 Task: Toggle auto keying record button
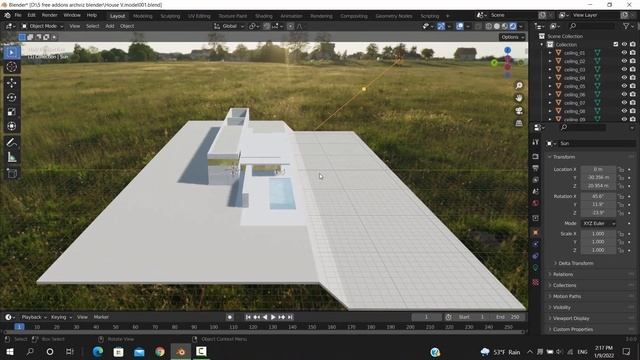pos(230,317)
